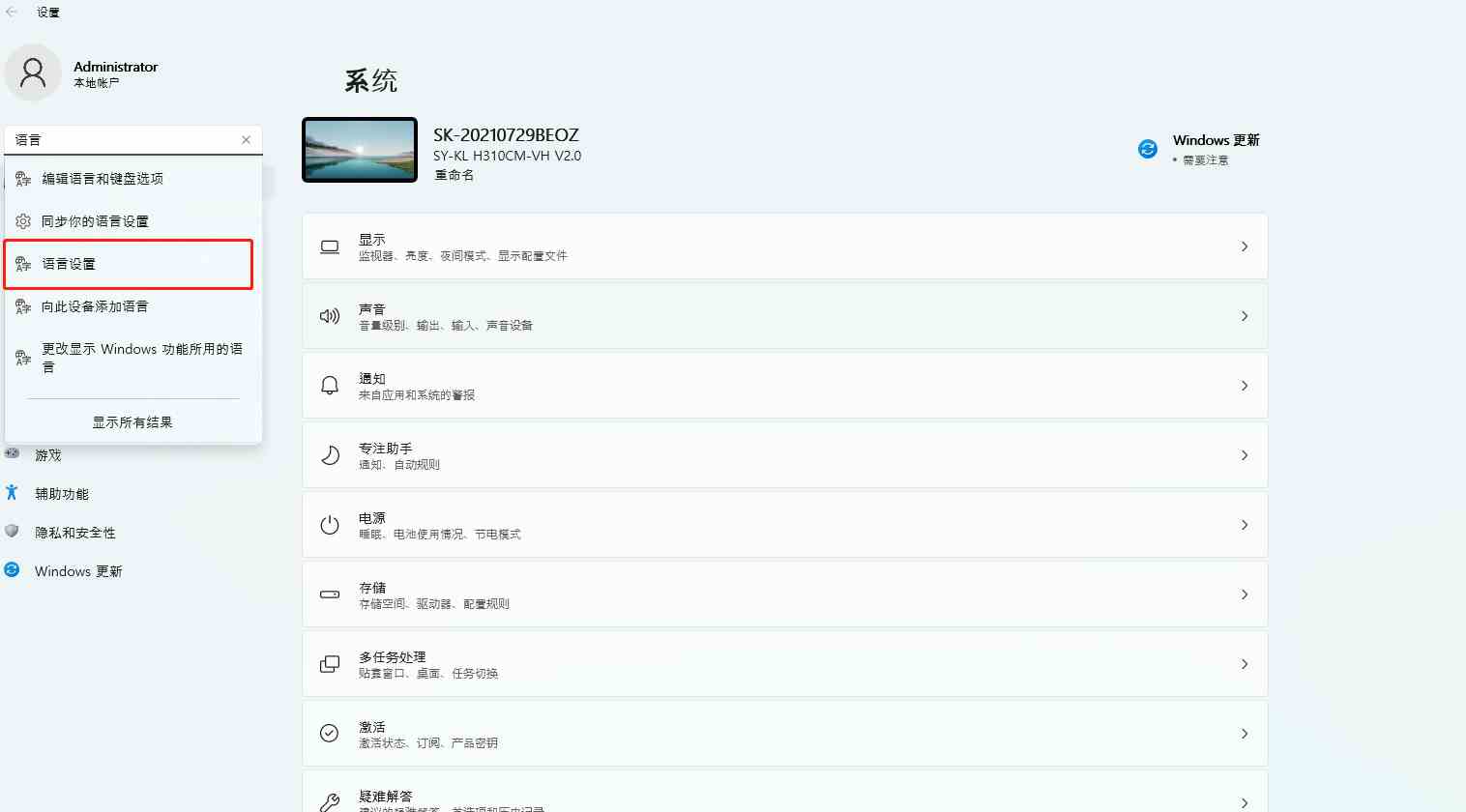This screenshot has height=812, width=1466.
Task: Open 辅助功能 in the sidebar
Action: point(62,494)
